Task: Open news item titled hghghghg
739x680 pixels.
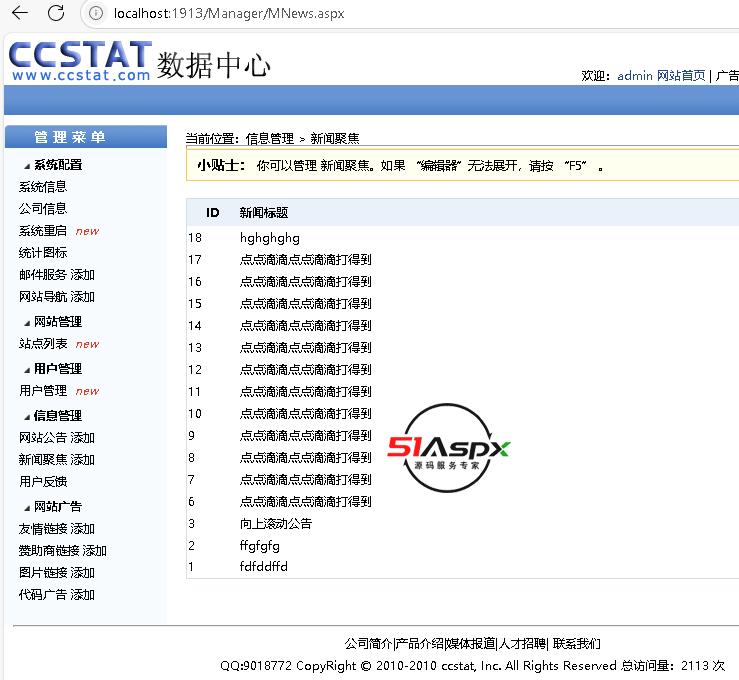Action: [269, 238]
